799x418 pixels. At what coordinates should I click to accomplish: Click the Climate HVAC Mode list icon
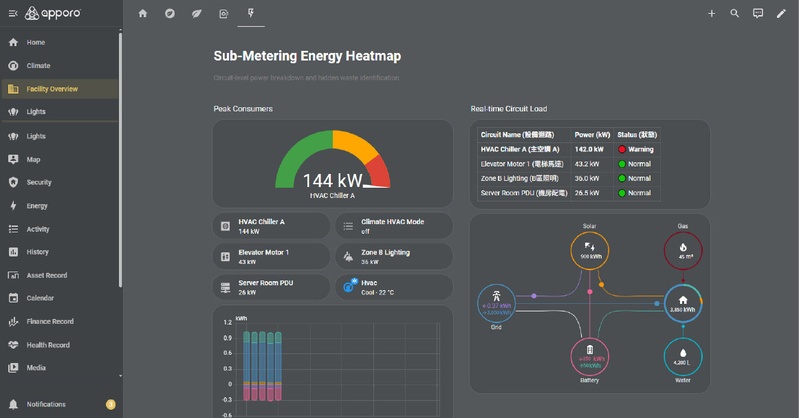pos(348,226)
